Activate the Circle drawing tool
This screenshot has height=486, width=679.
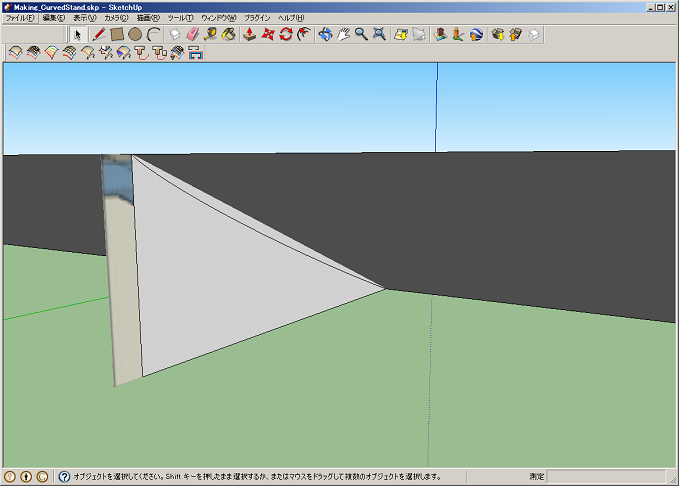click(x=134, y=34)
